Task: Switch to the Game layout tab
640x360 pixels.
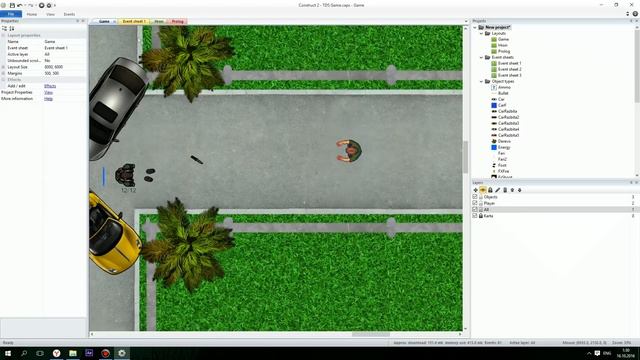Action: (x=104, y=21)
